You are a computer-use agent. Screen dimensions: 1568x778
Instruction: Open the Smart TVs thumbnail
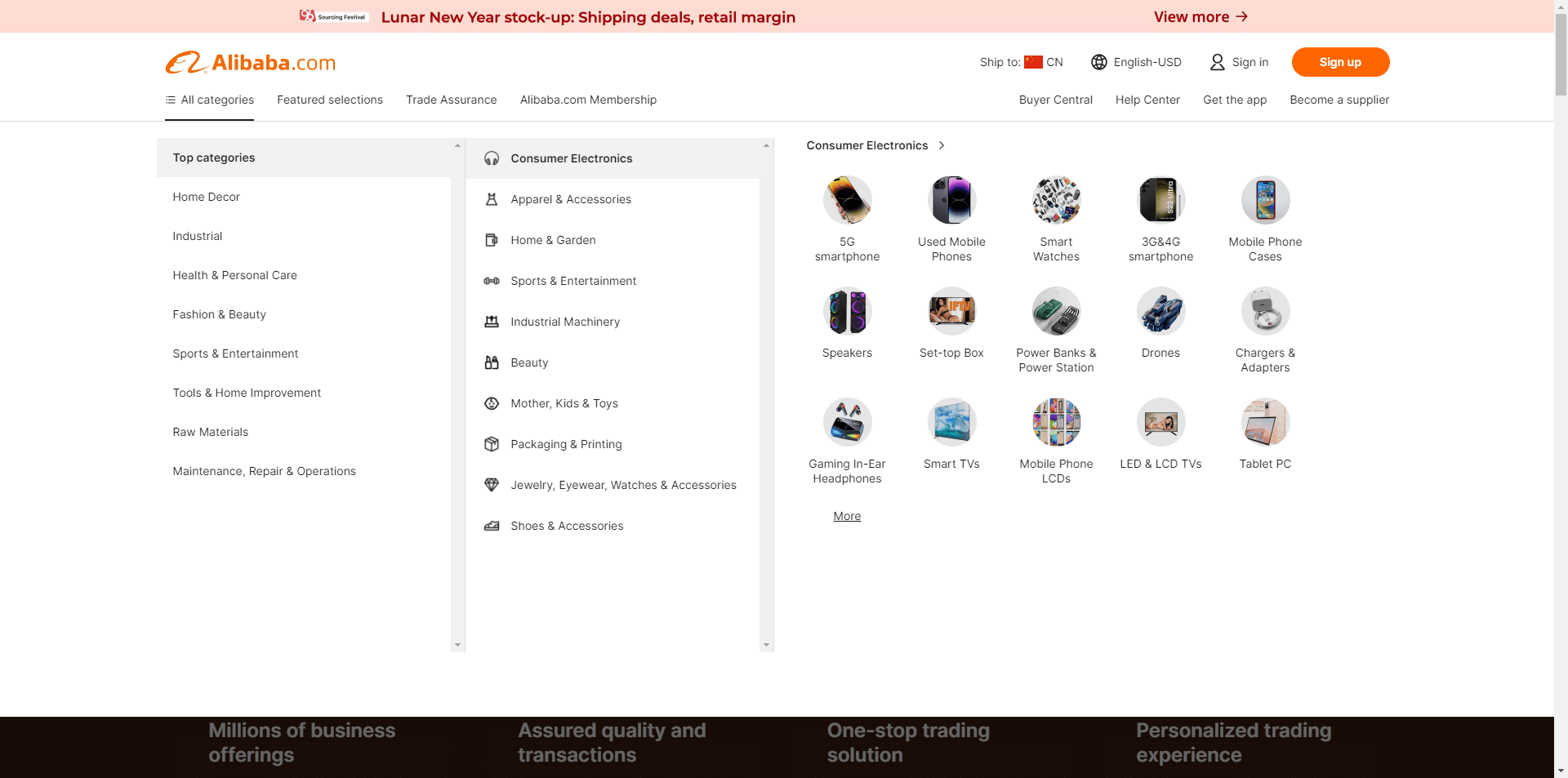(951, 422)
